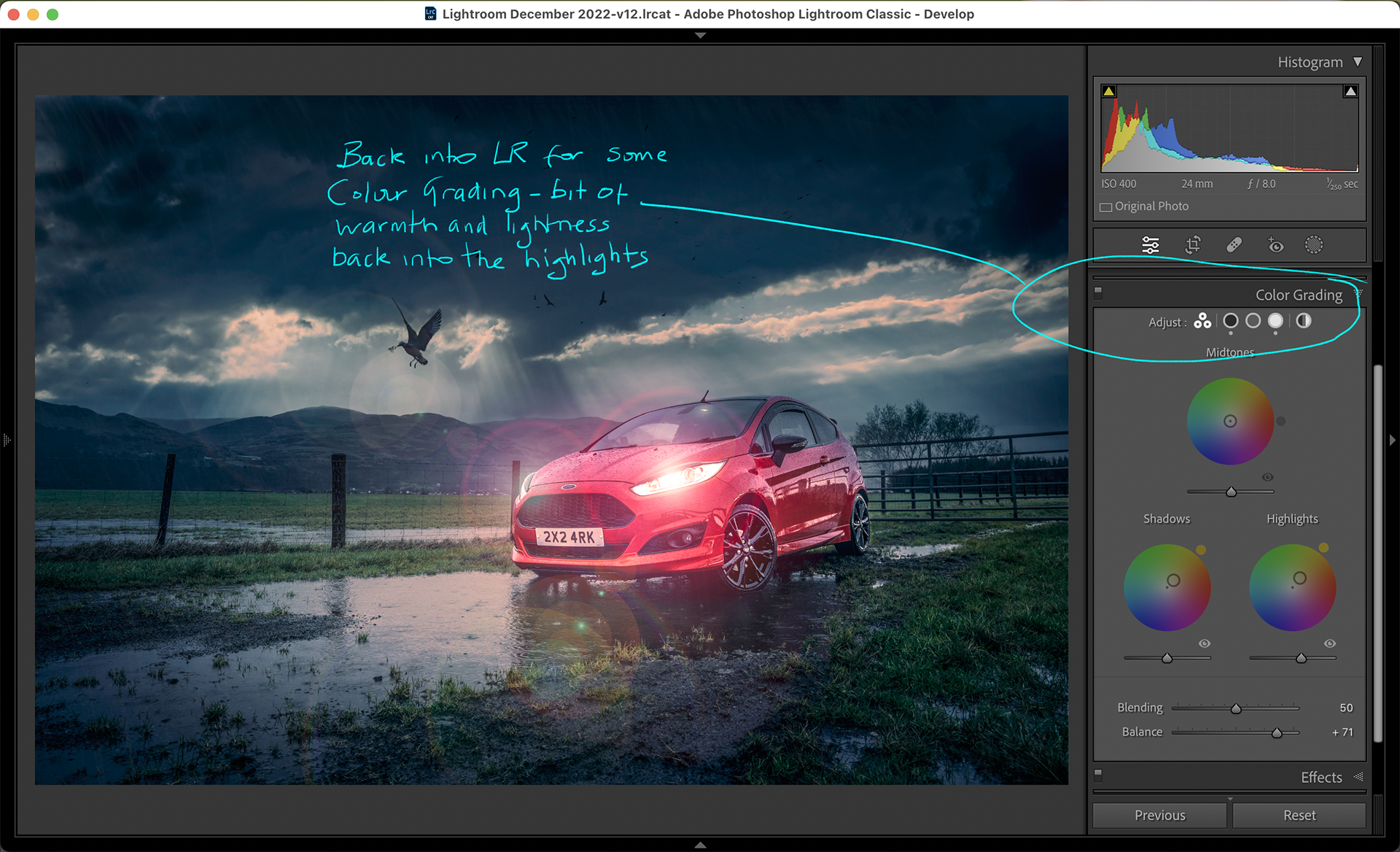The image size is (1400, 852).
Task: Click the midtones wheel center handle
Action: (1230, 421)
